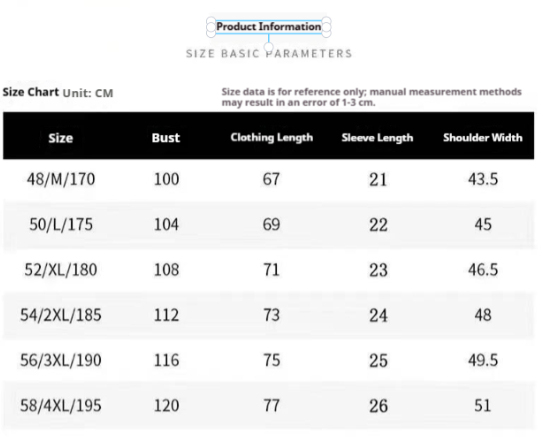Click the middle-left handle of Product Information box
The image size is (551, 438).
pyautogui.click(x=211, y=27)
